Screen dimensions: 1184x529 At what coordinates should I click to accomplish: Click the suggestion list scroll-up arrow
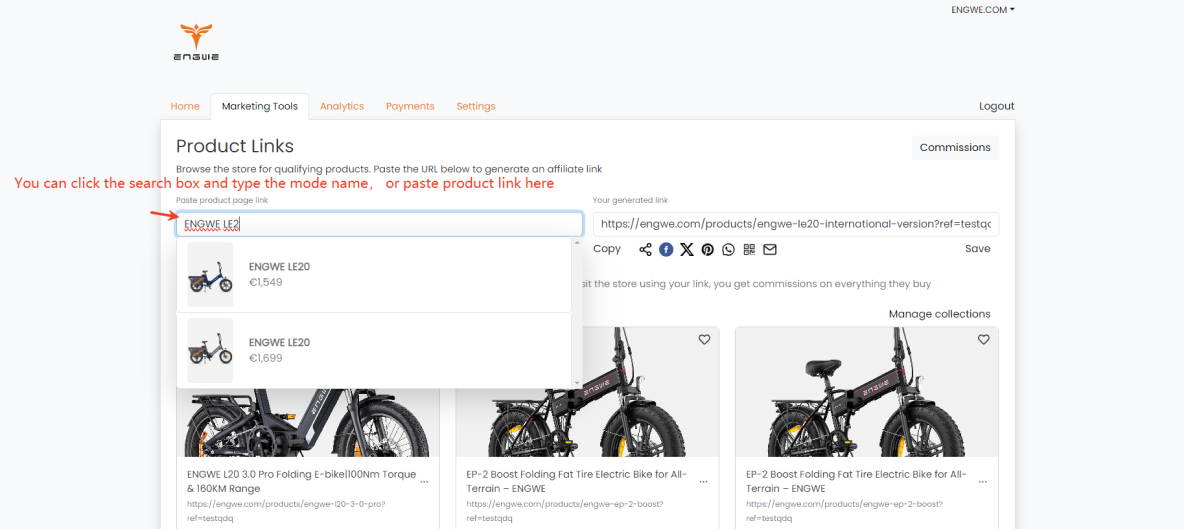[x=577, y=243]
